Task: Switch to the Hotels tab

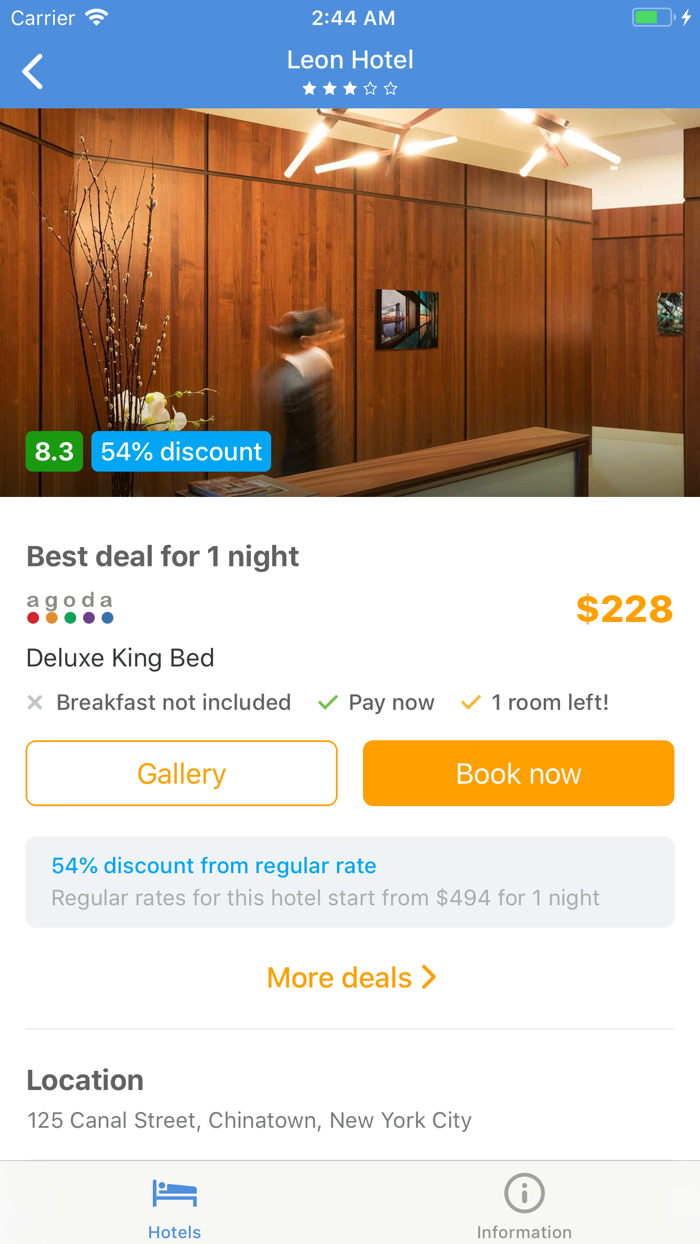Action: pyautogui.click(x=174, y=1205)
